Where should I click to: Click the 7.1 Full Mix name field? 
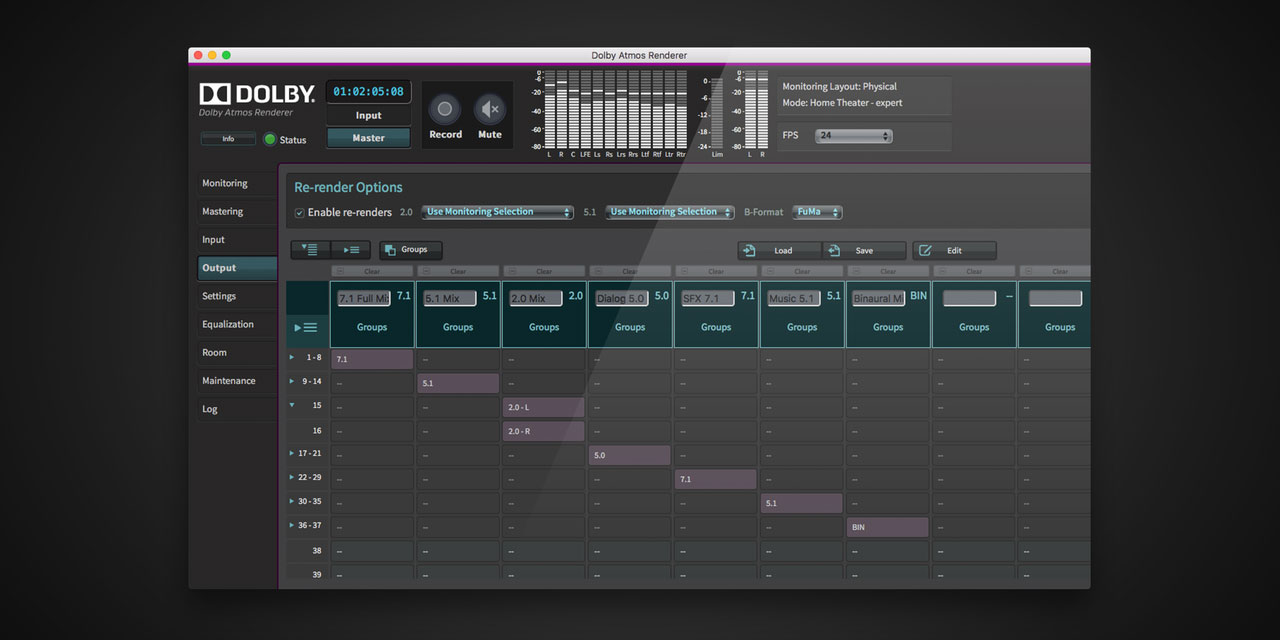(363, 298)
